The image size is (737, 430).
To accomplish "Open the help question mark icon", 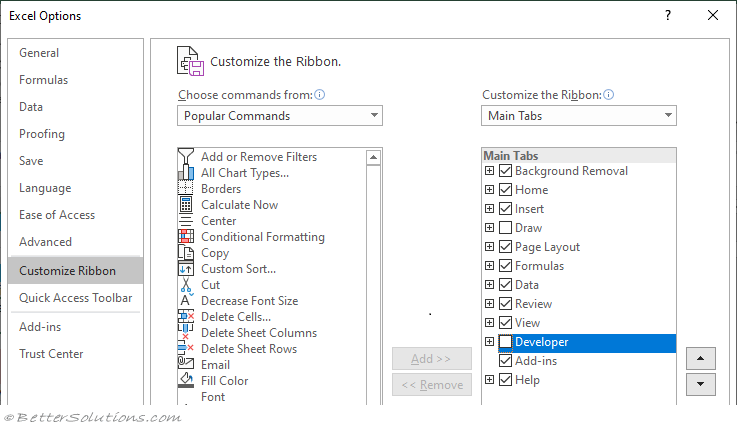I will [668, 15].
